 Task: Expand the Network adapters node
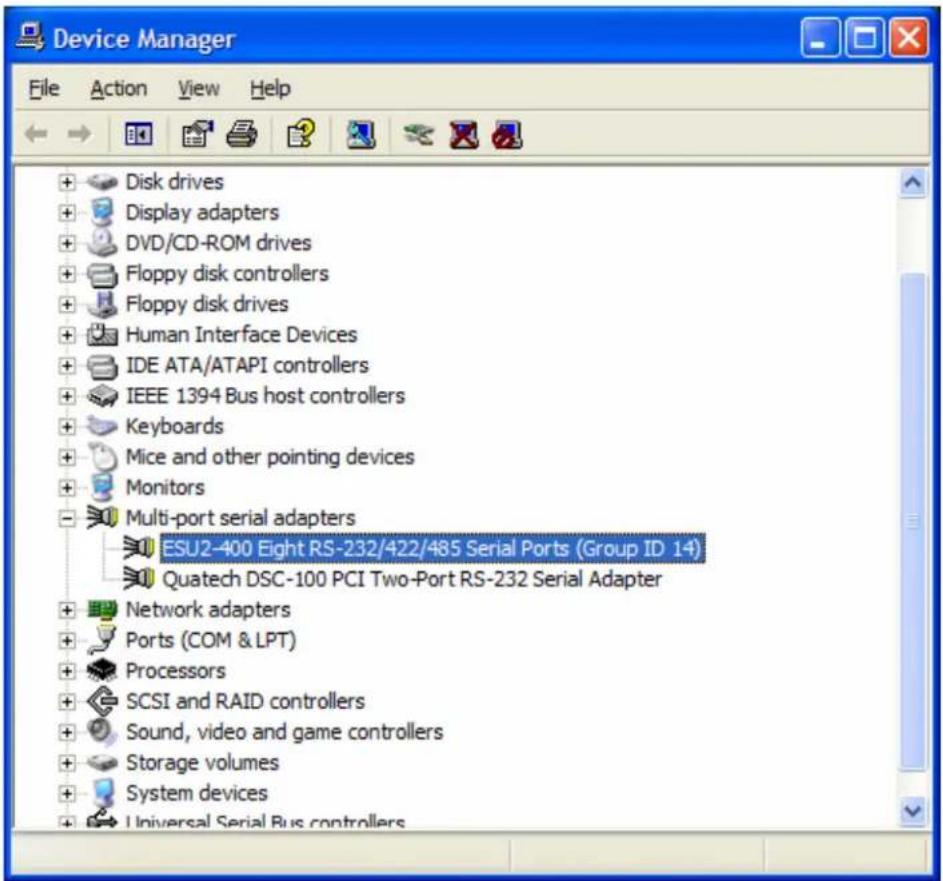point(67,610)
